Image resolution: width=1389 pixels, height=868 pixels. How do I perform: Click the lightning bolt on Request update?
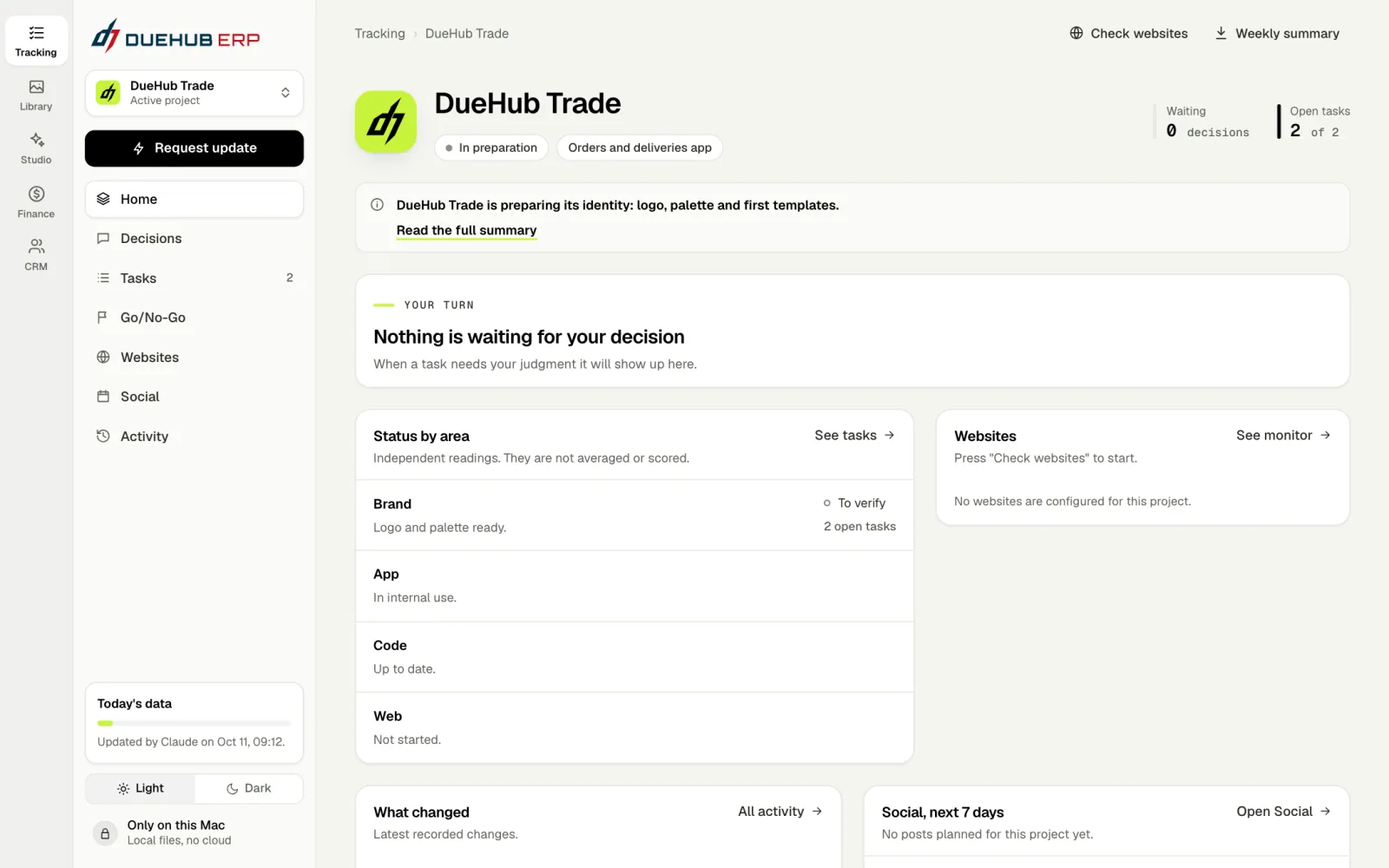[x=139, y=148]
